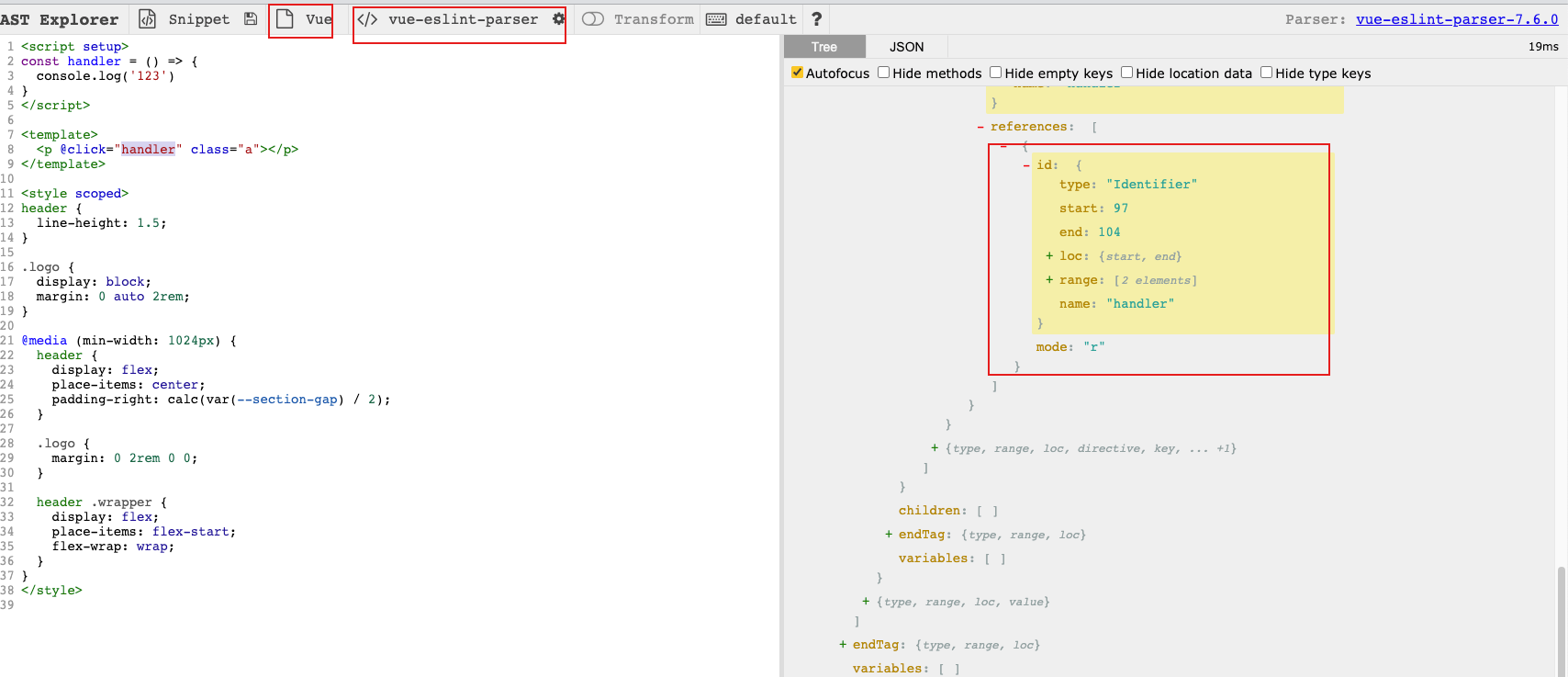Viewport: 1568px width, 677px height.
Task: Enable Hide methods checkbox
Action: (x=883, y=73)
